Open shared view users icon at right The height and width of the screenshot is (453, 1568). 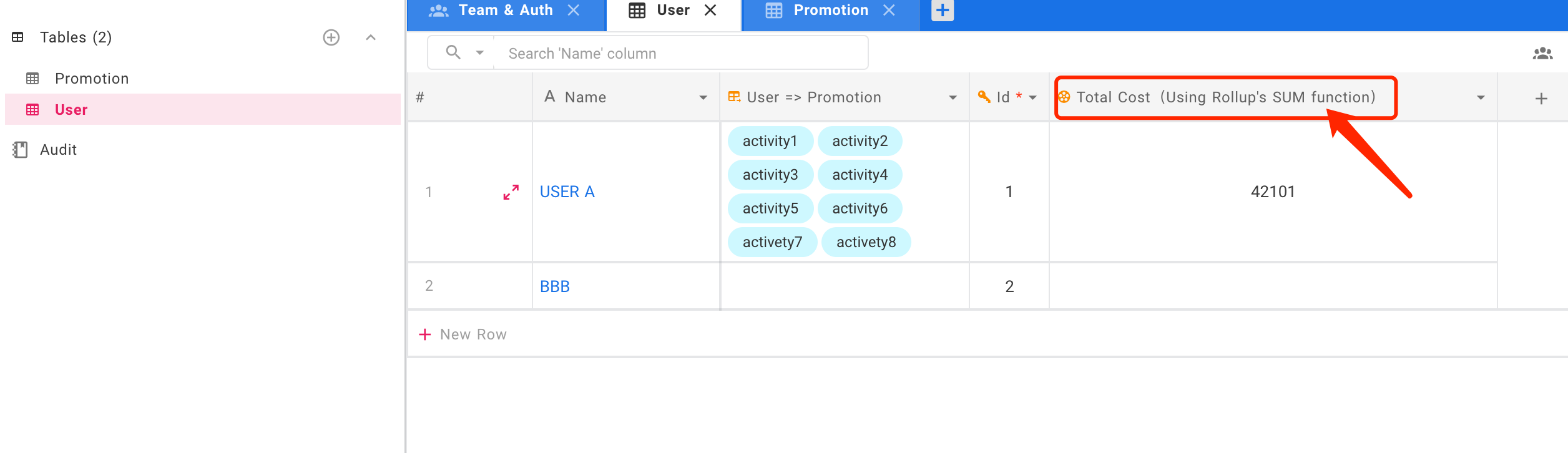(1542, 54)
